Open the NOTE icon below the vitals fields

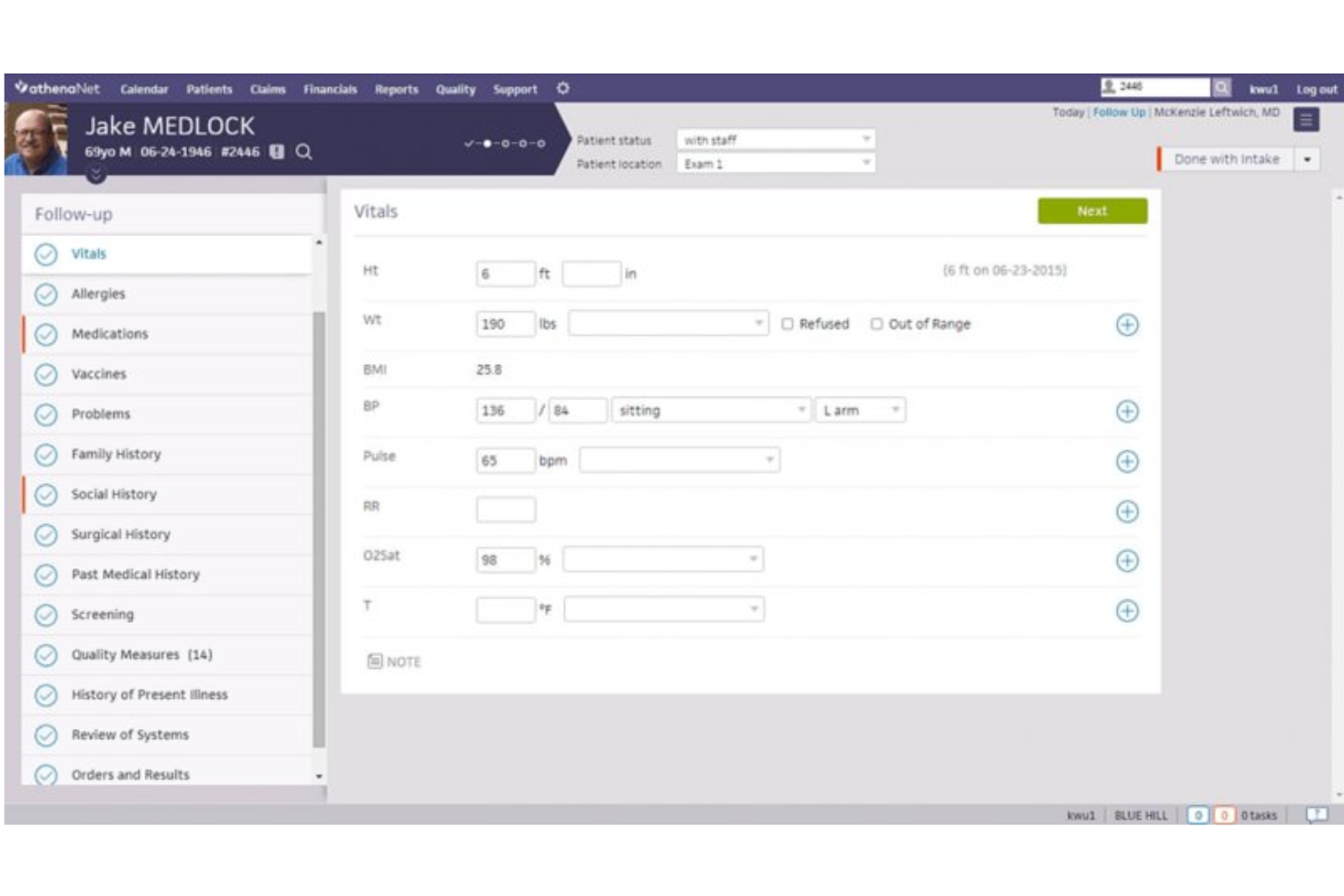[x=374, y=662]
